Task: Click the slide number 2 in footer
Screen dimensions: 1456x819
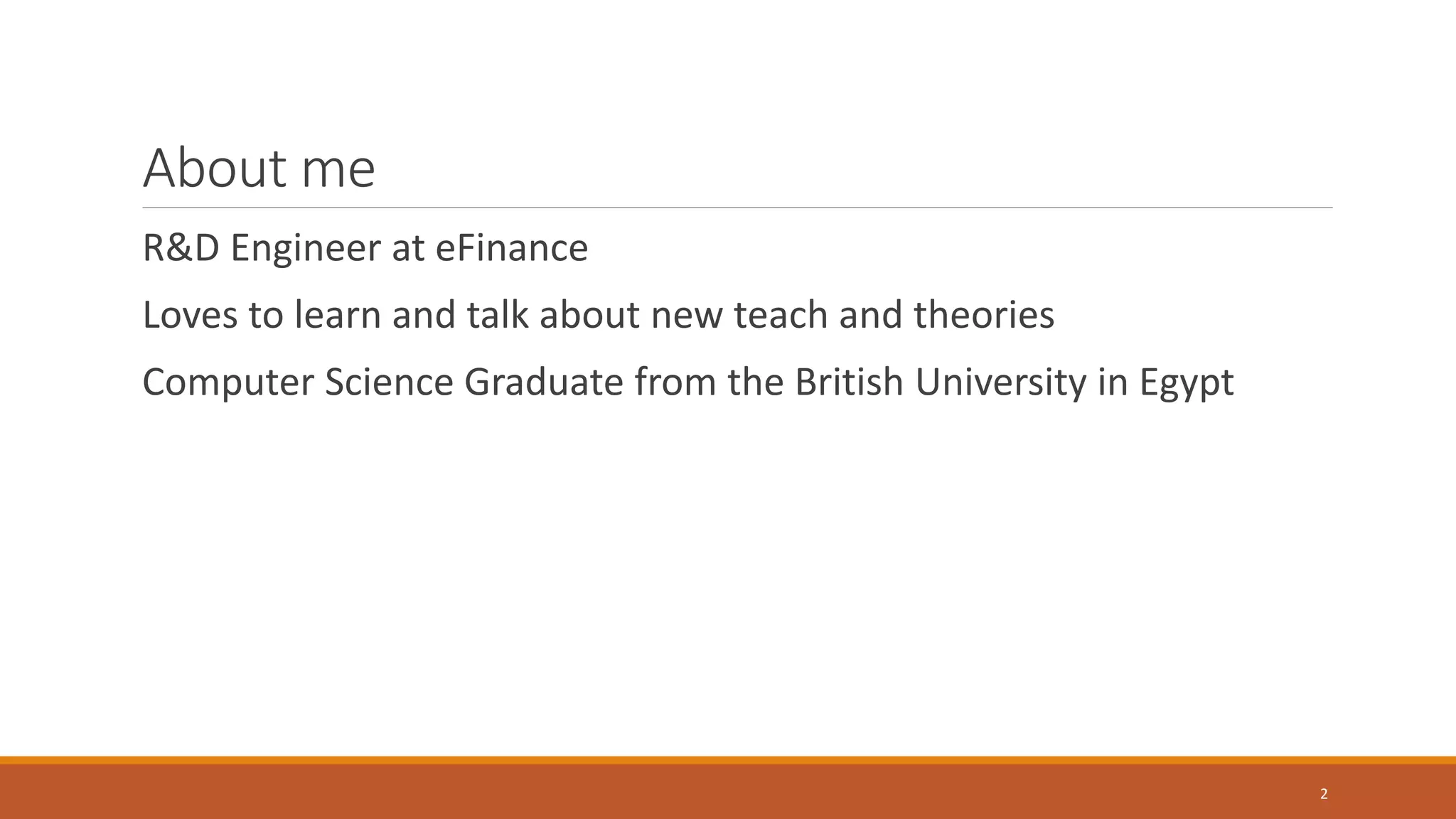Action: 1324,794
